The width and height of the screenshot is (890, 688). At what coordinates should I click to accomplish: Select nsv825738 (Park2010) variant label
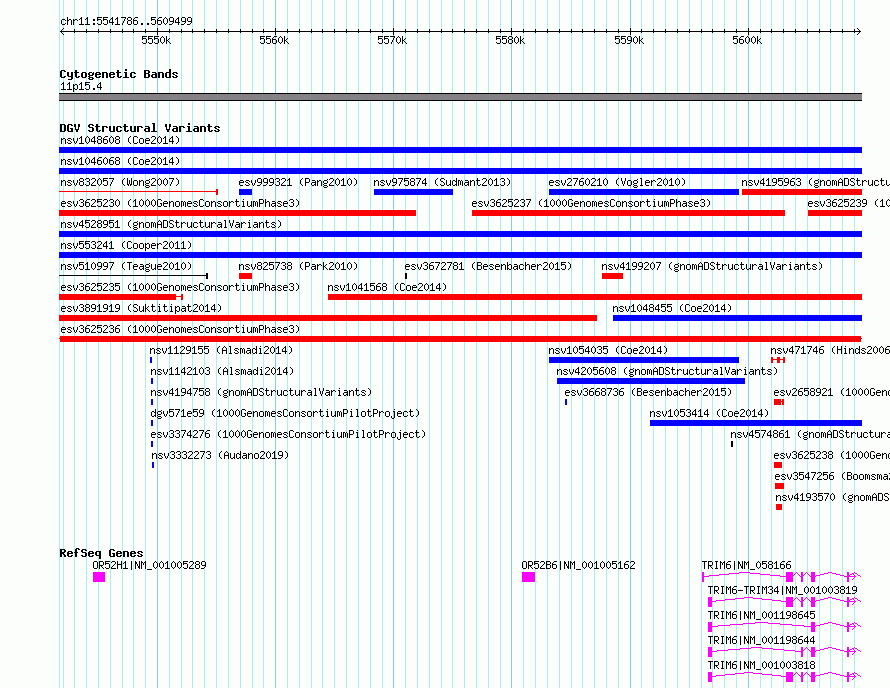298,266
